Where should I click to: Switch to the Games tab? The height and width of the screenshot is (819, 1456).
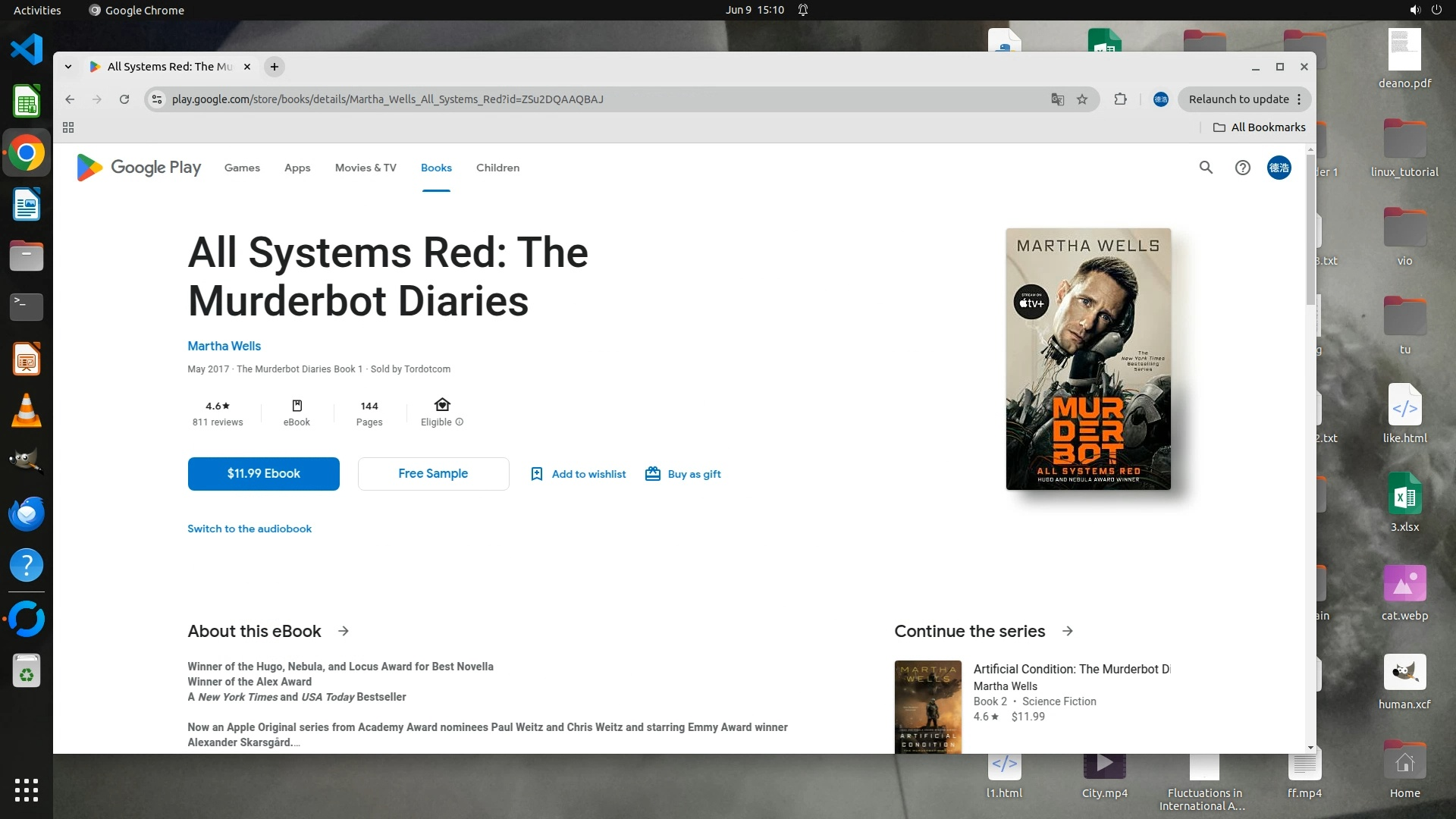click(242, 168)
